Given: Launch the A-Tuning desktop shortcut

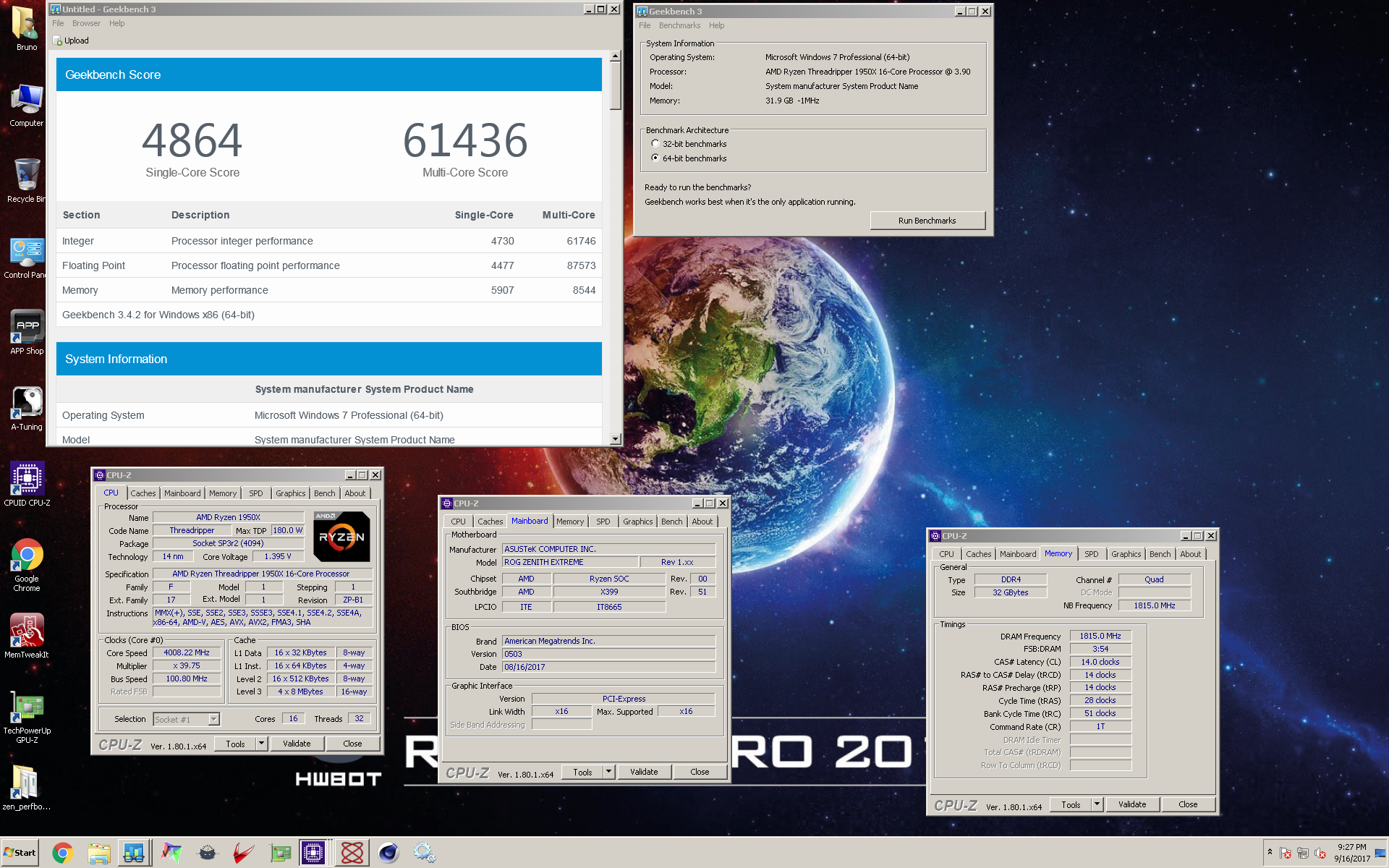Looking at the screenshot, I should pos(26,409).
